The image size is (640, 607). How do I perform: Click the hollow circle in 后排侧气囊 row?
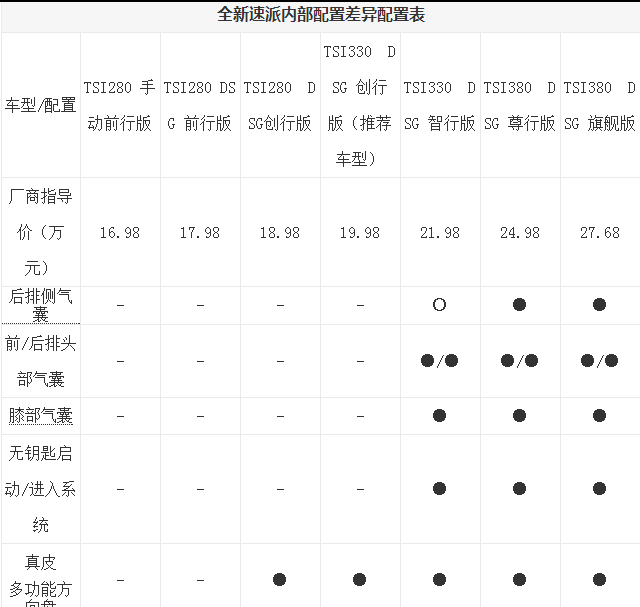coord(439,305)
